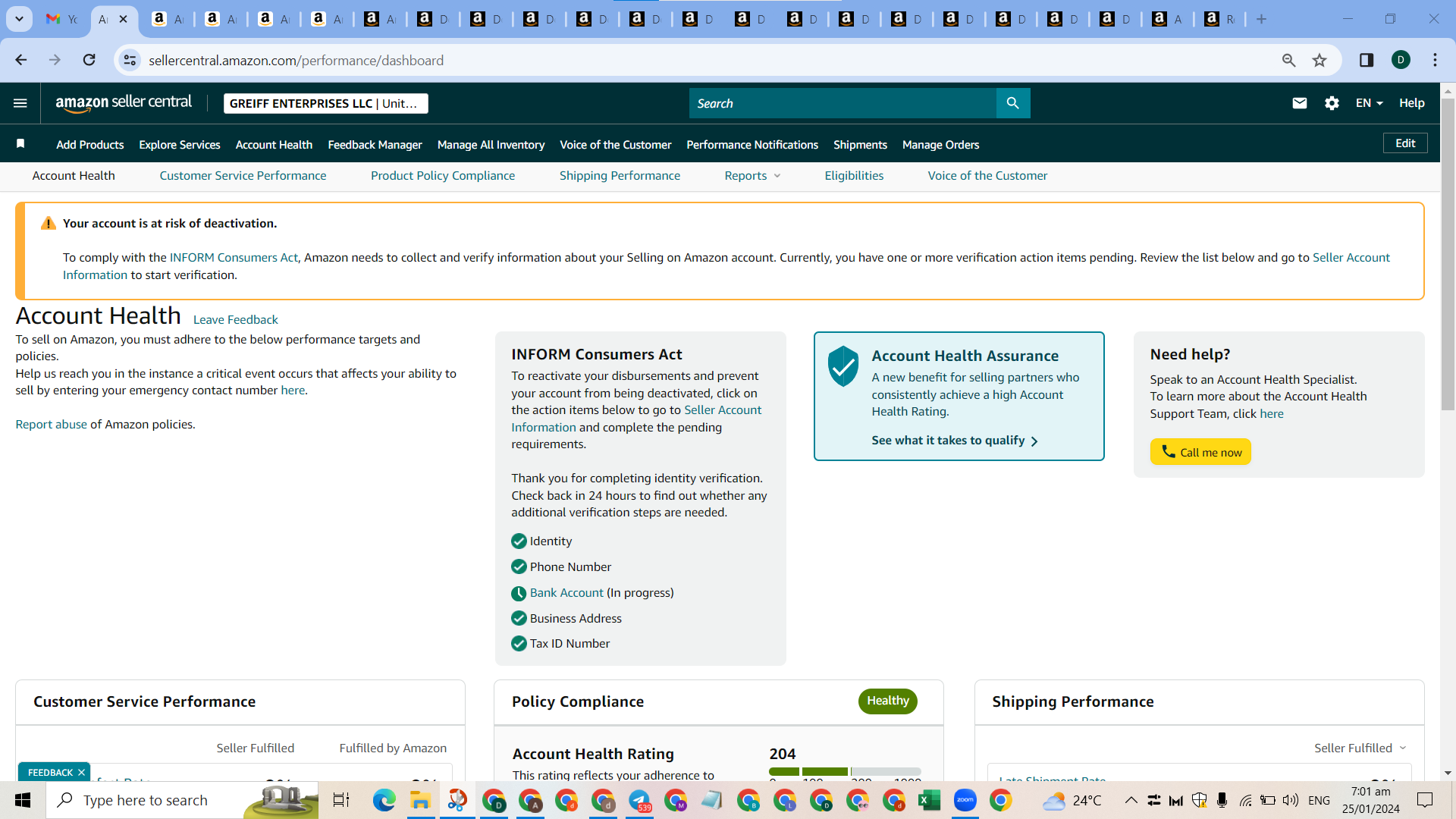1456x819 pixels.
Task: Open Explore Services menu item
Action: coord(180,145)
